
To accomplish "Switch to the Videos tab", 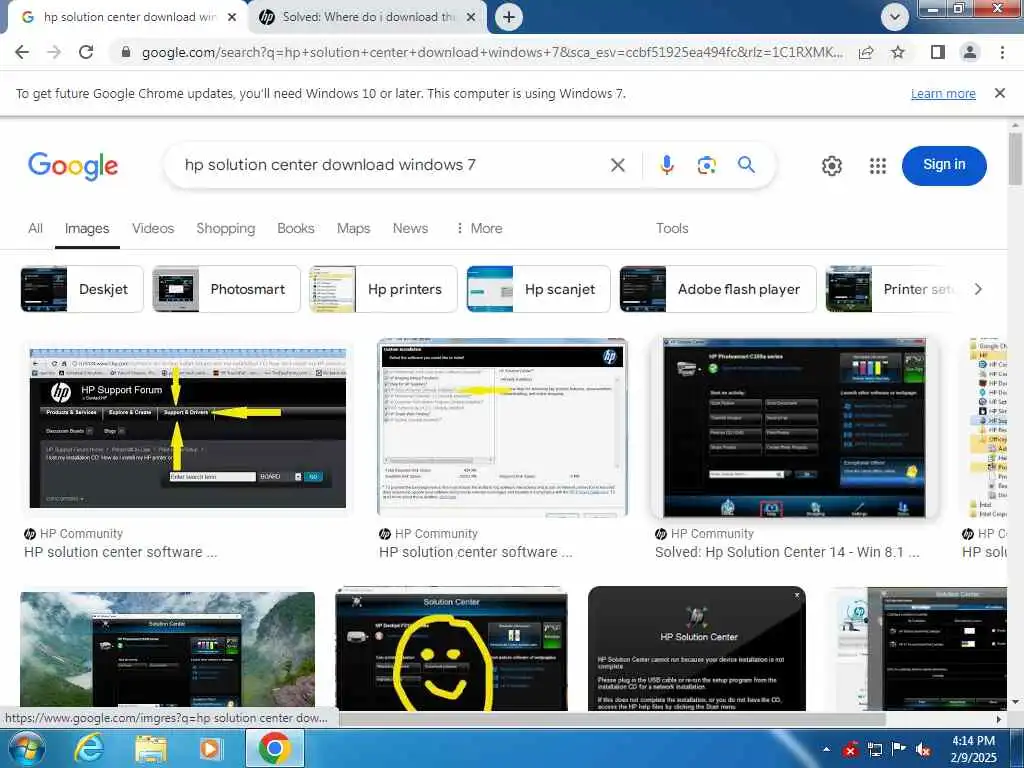I will pos(153,229).
